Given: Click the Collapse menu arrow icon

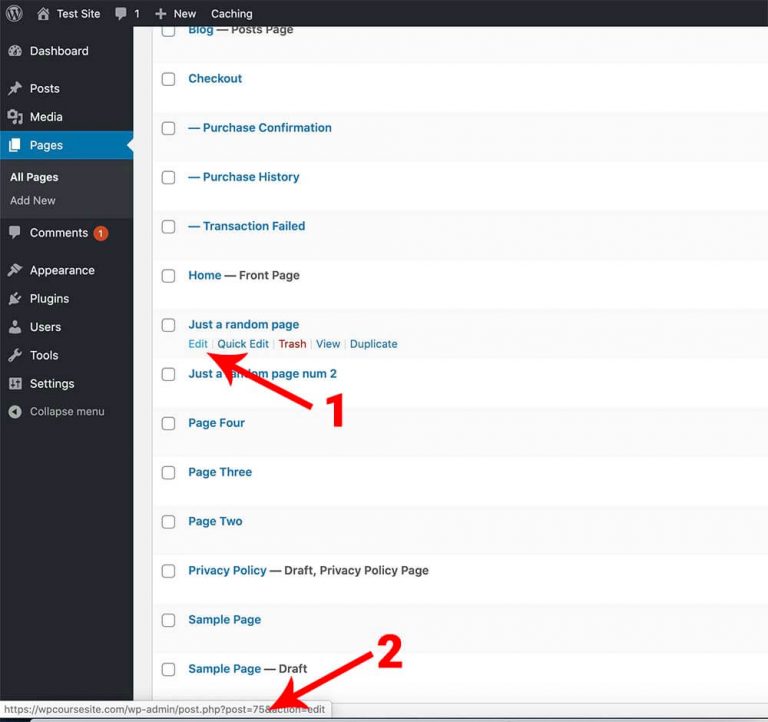Looking at the screenshot, I should point(15,411).
